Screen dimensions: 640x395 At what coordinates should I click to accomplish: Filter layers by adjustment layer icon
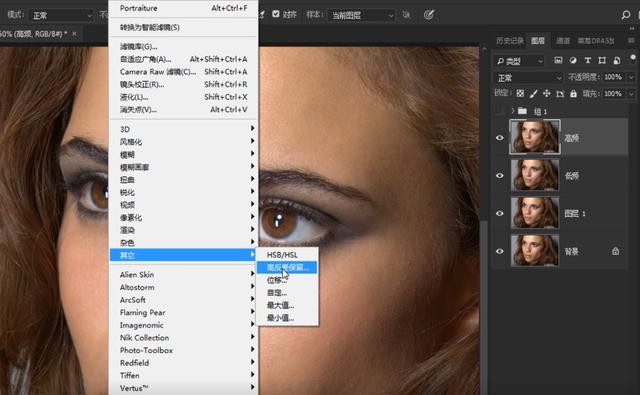573,60
